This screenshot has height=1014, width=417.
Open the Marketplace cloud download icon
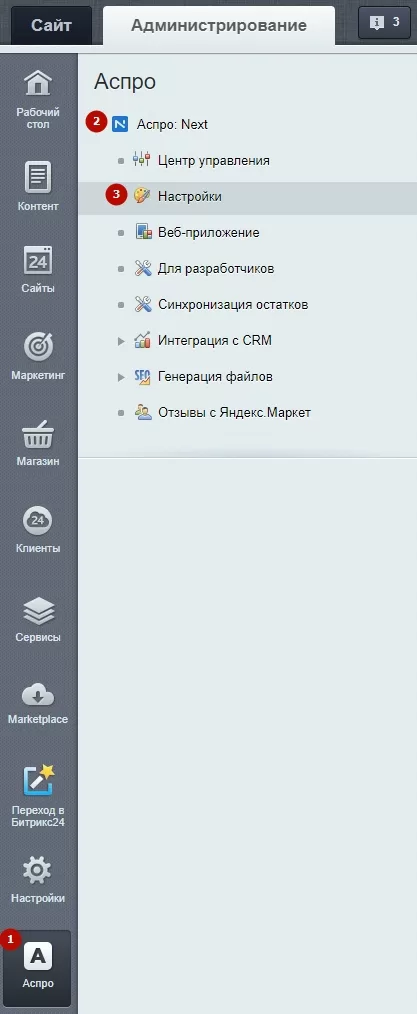37,696
